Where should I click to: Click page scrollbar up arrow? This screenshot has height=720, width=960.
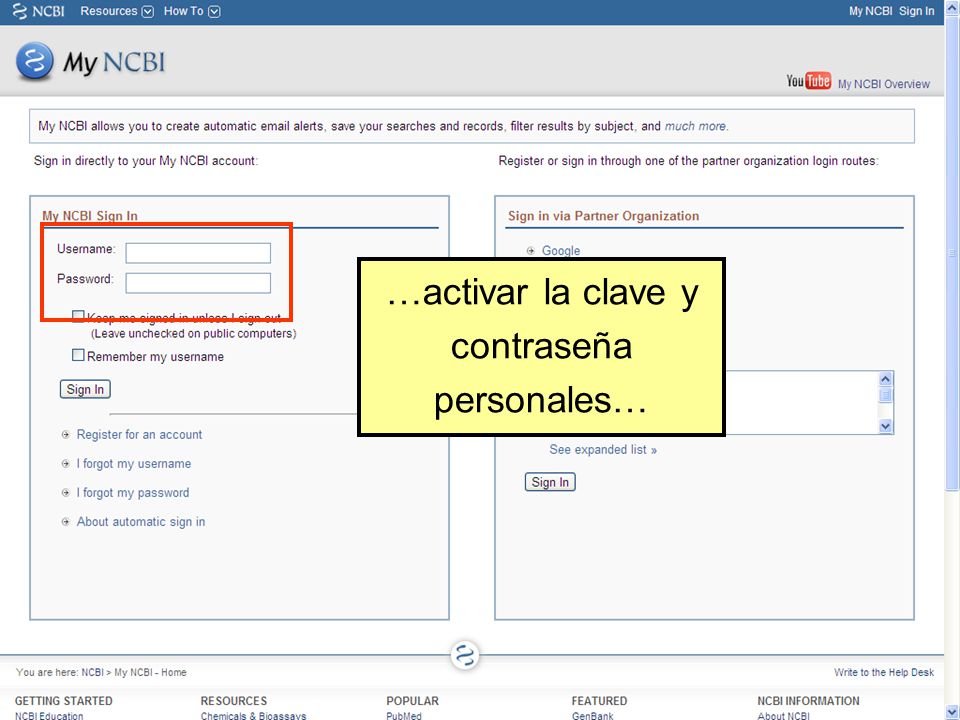[952, 7]
